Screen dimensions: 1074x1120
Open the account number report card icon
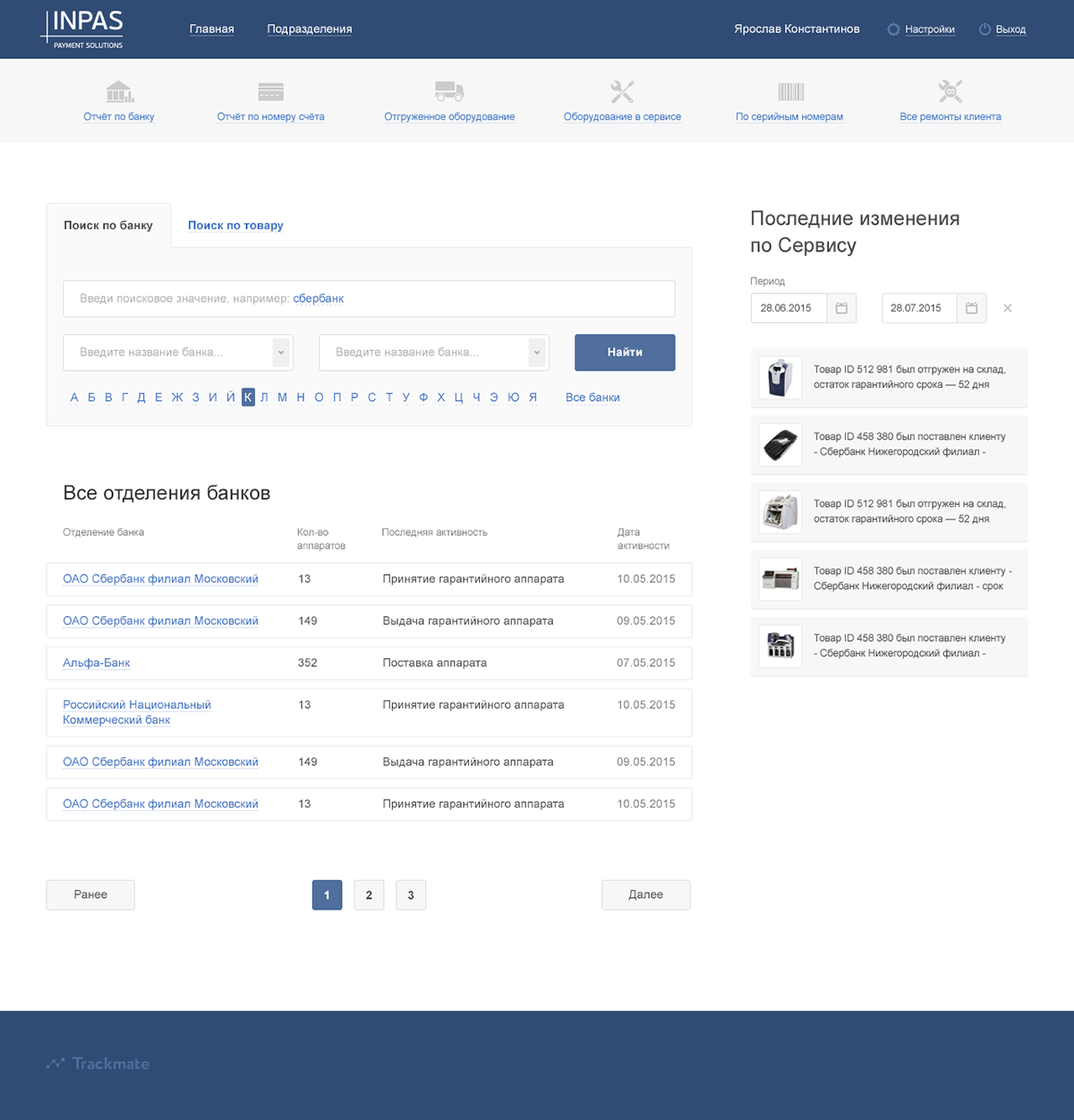[270, 91]
